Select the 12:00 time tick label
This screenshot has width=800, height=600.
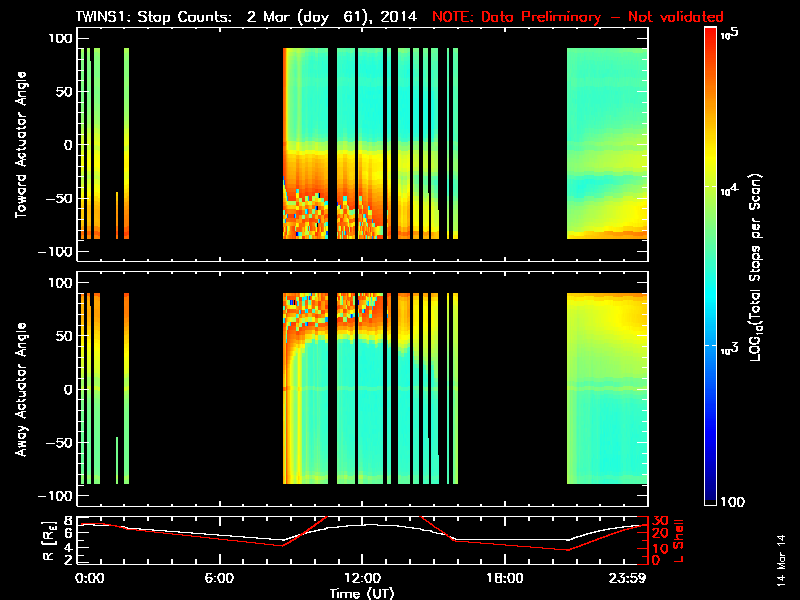[x=361, y=578]
